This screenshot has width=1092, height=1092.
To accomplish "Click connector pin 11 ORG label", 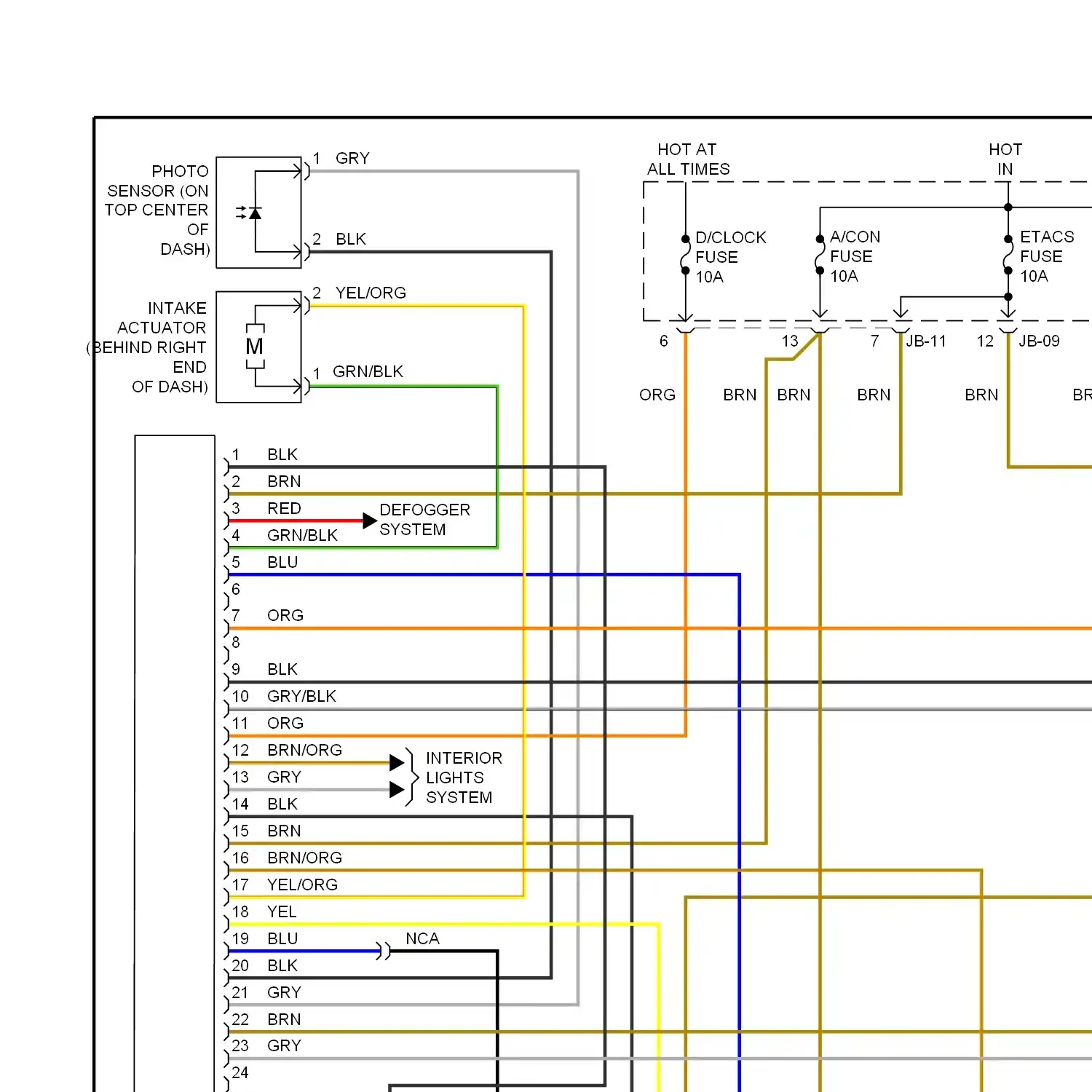I will click(285, 723).
